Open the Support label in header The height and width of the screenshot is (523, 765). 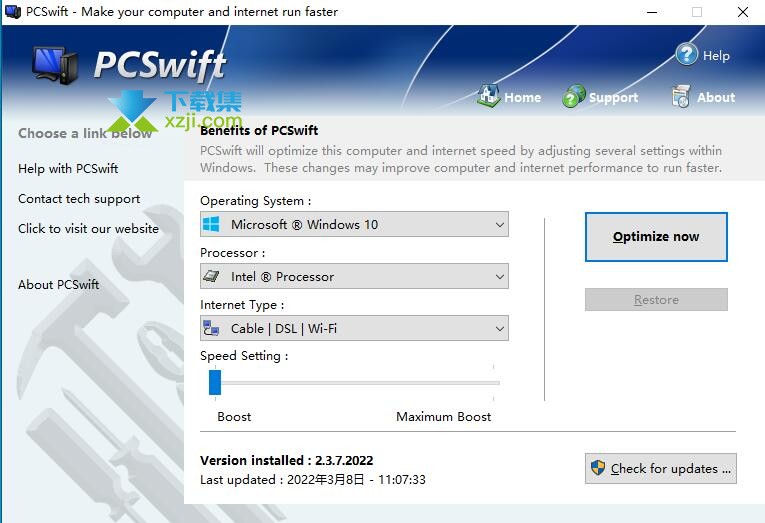point(613,98)
